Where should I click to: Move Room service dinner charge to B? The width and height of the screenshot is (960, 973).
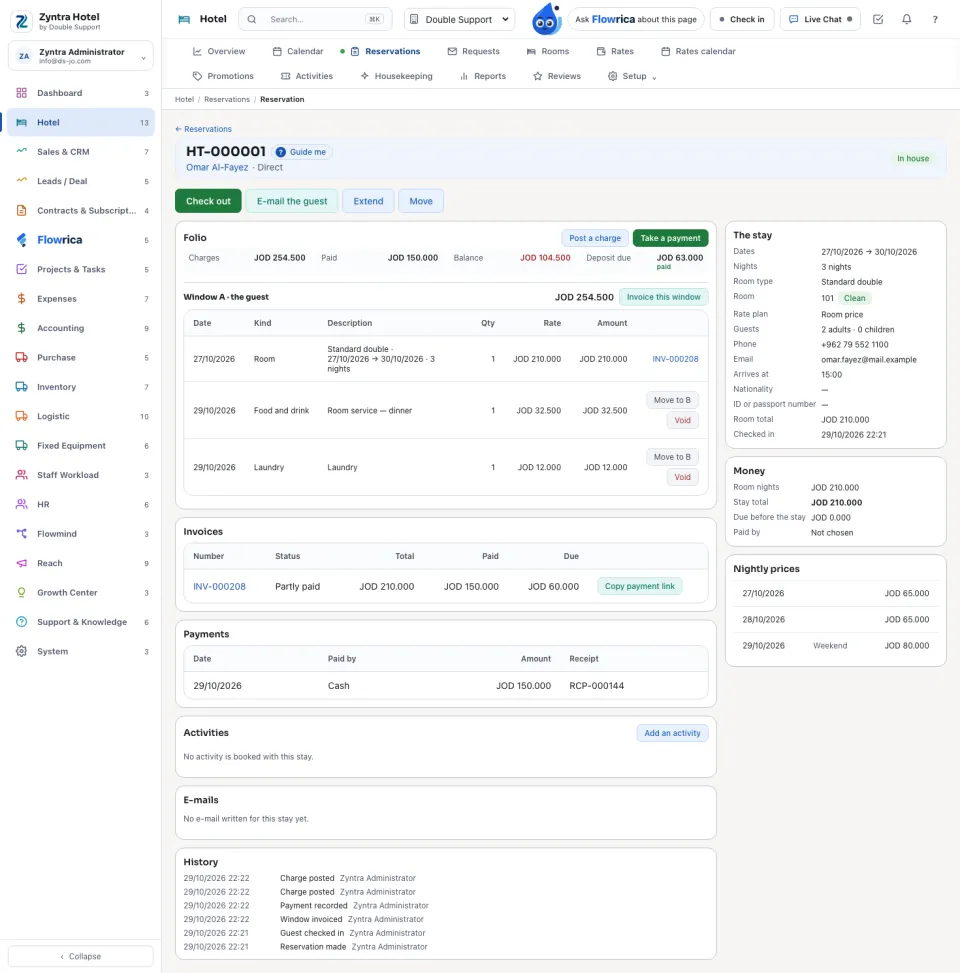click(671, 400)
